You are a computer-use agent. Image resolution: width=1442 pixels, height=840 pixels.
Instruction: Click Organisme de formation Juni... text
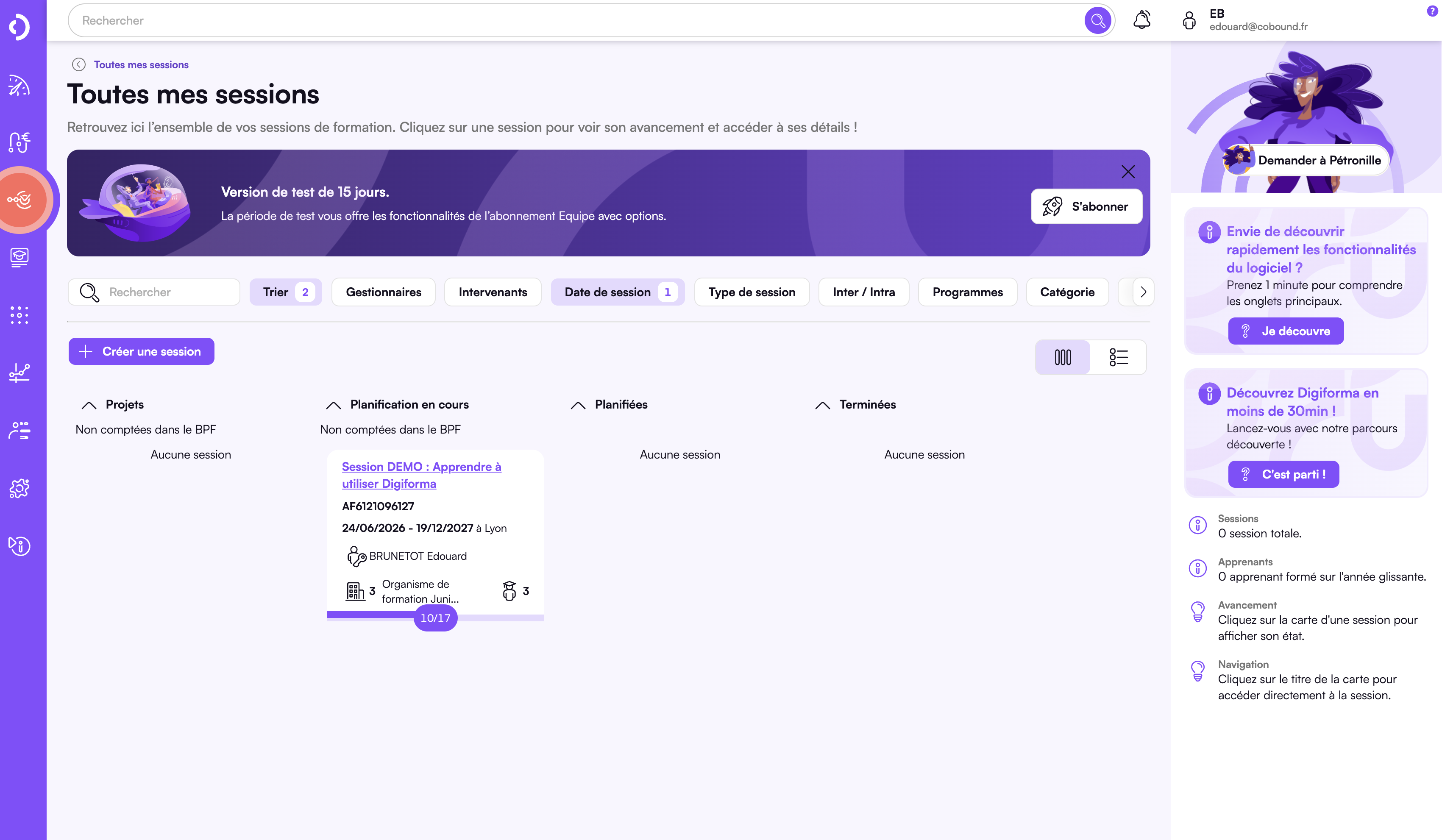click(x=420, y=591)
